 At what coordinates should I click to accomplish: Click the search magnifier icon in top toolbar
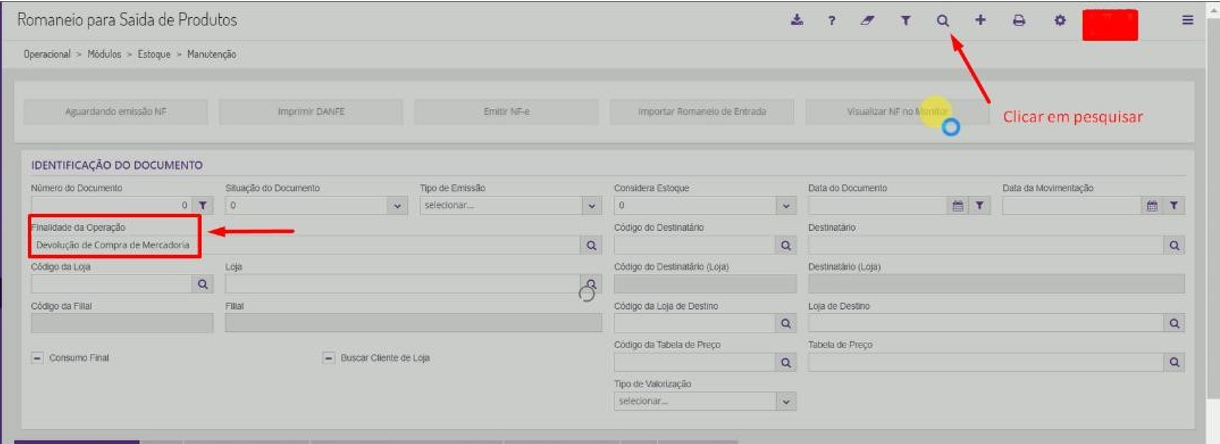click(942, 20)
